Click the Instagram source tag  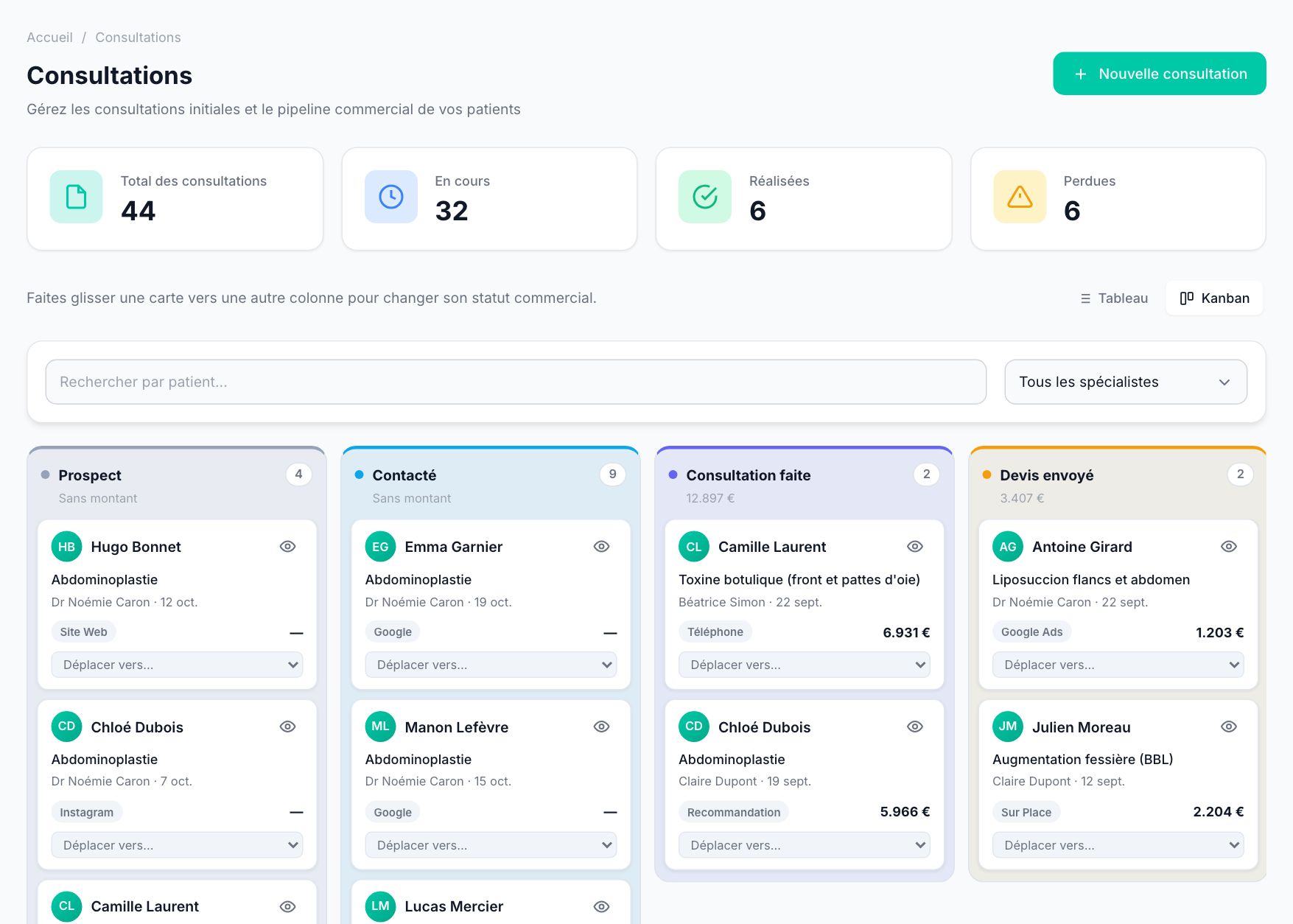click(86, 812)
